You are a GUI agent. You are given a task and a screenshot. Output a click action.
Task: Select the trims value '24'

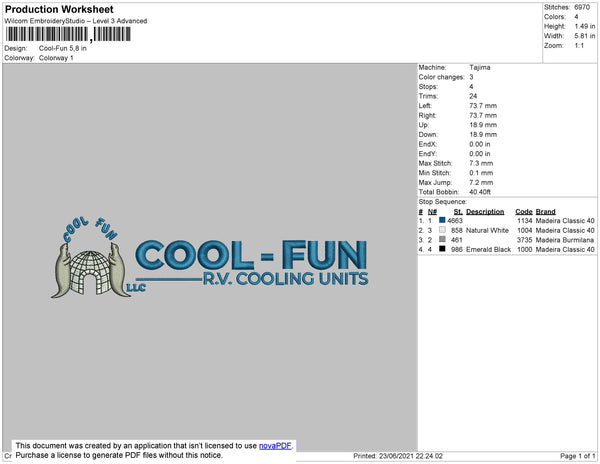(x=473, y=96)
